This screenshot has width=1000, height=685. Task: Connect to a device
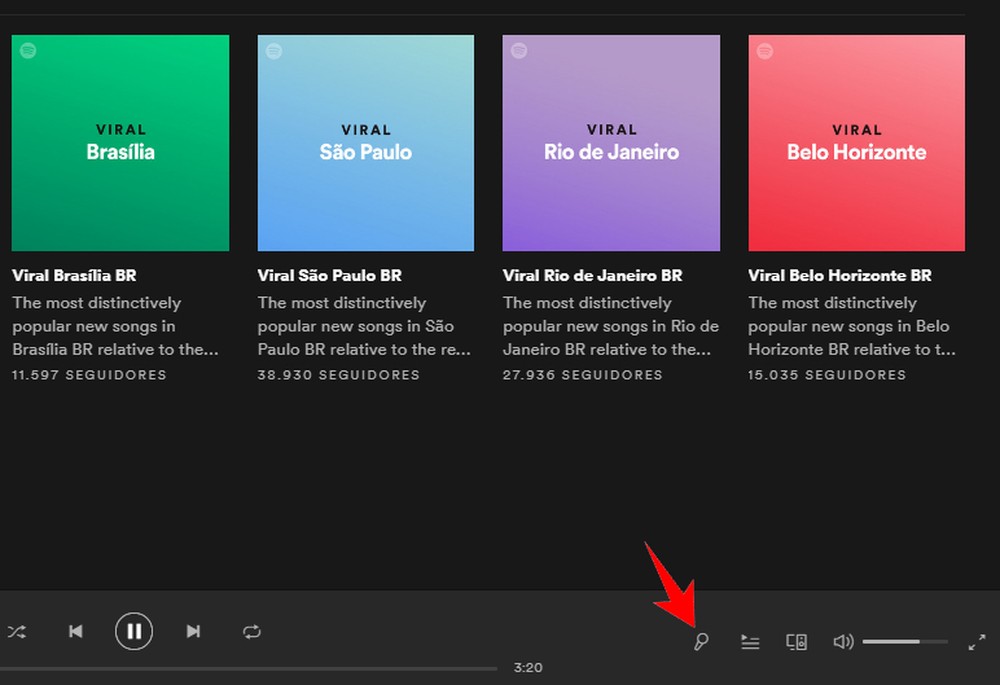pos(796,641)
